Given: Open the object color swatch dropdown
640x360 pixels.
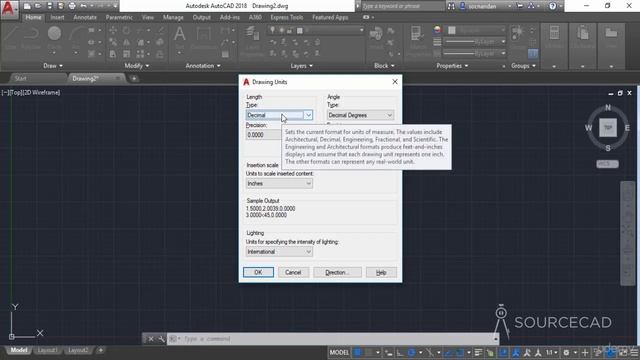Looking at the screenshot, I should coord(476,30).
